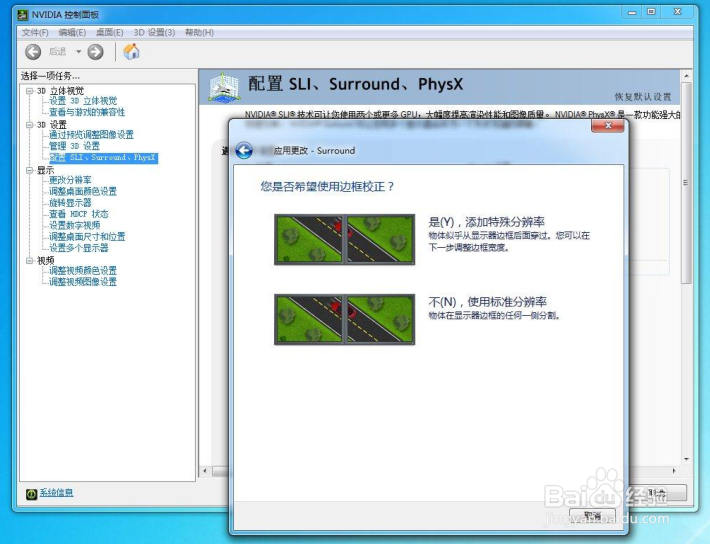Select 设置数字视频 in tree
This screenshot has width=710, height=544.
click(x=75, y=226)
